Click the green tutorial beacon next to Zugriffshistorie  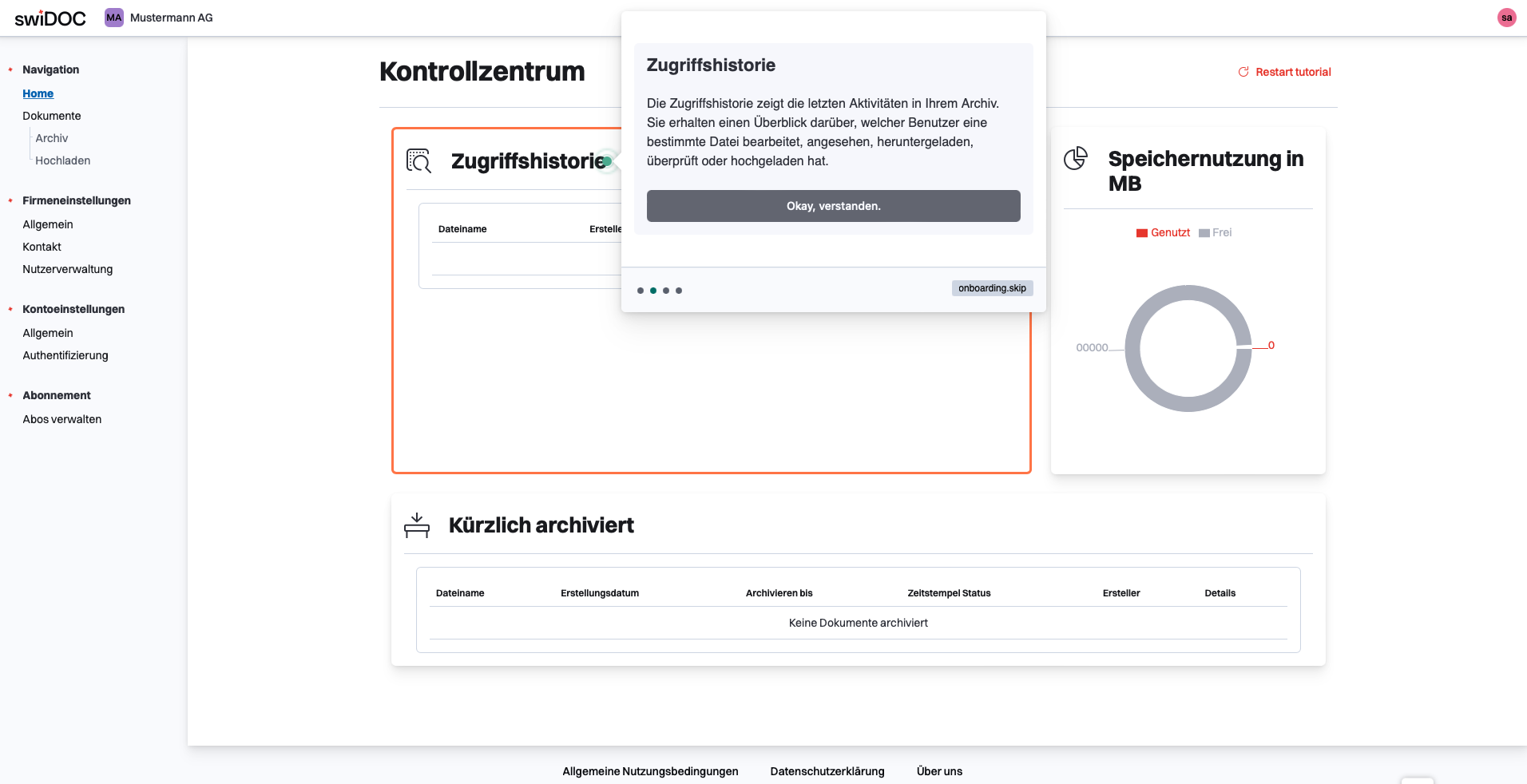click(x=608, y=161)
